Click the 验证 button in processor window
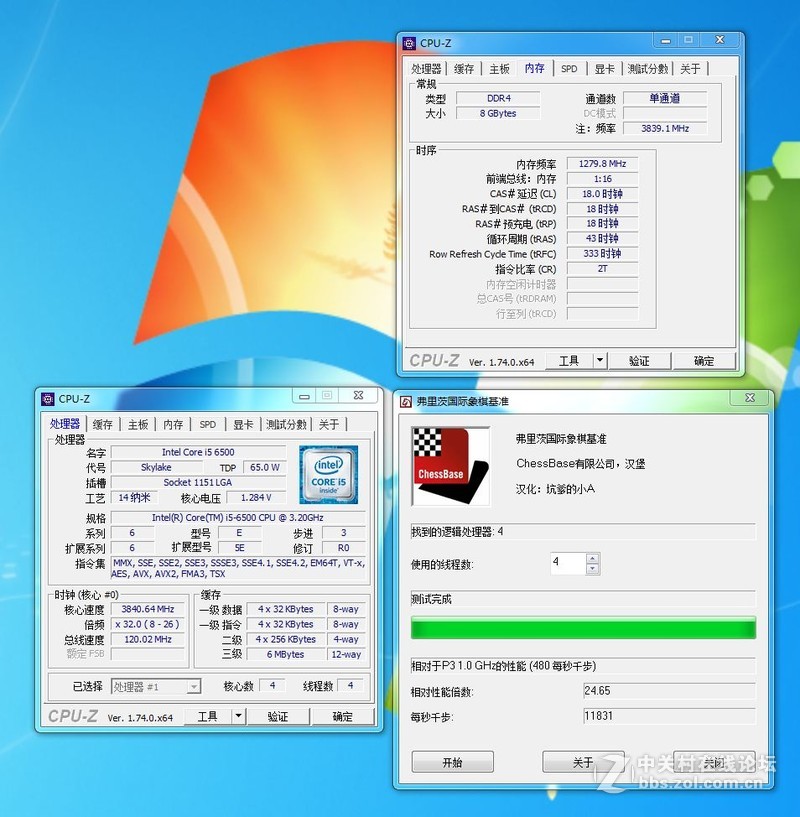 tap(278, 716)
